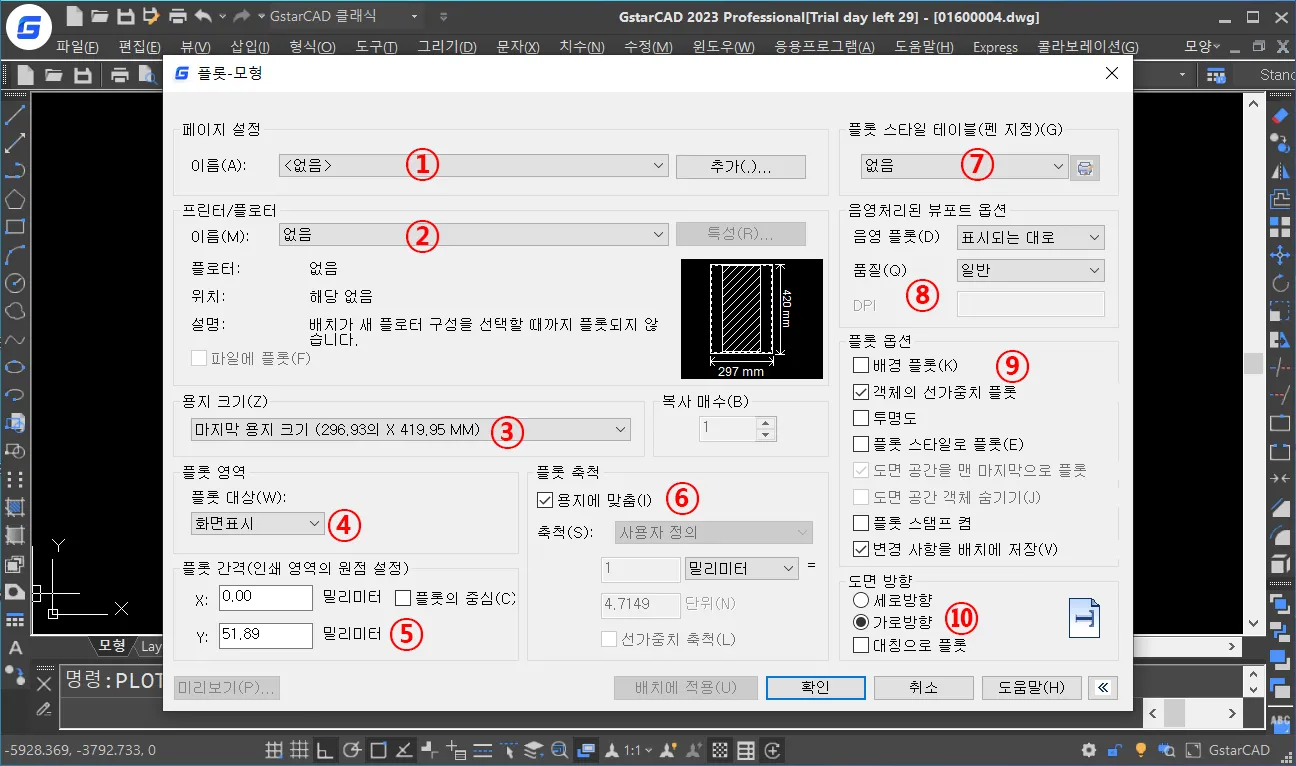Toggle lineweight display in status bar

click(482, 750)
